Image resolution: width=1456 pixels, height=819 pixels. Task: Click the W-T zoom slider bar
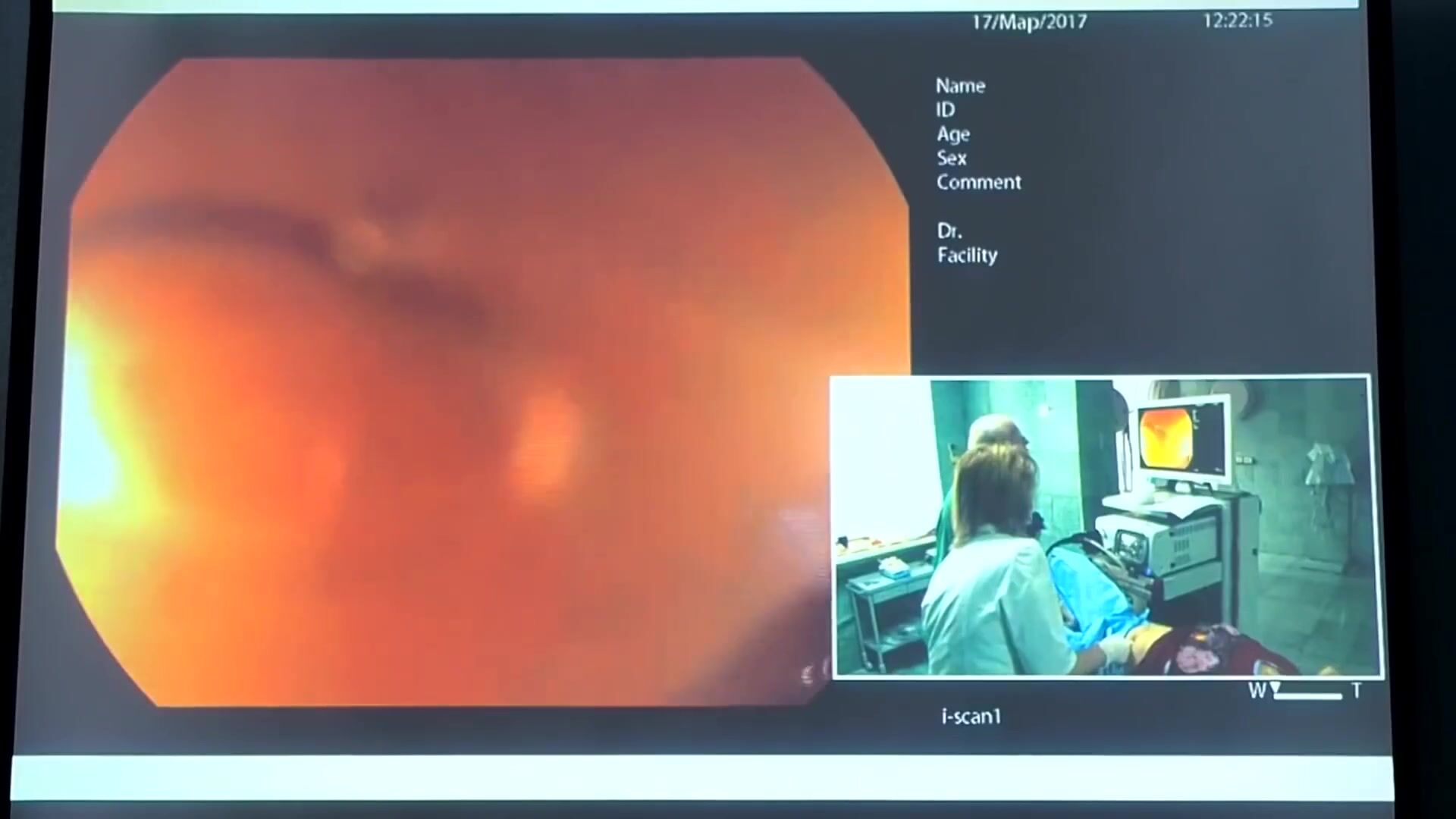(1309, 695)
